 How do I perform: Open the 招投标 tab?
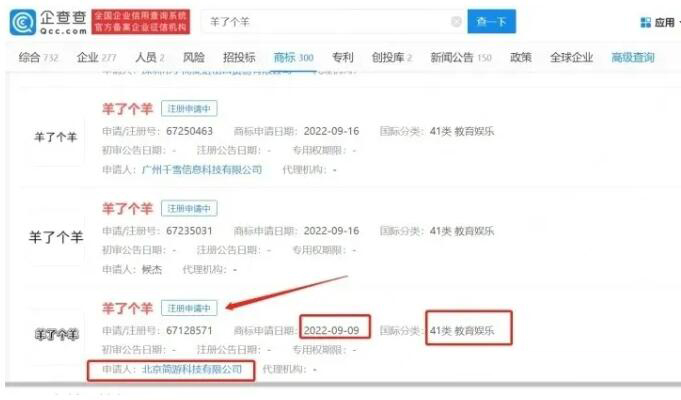click(x=239, y=57)
